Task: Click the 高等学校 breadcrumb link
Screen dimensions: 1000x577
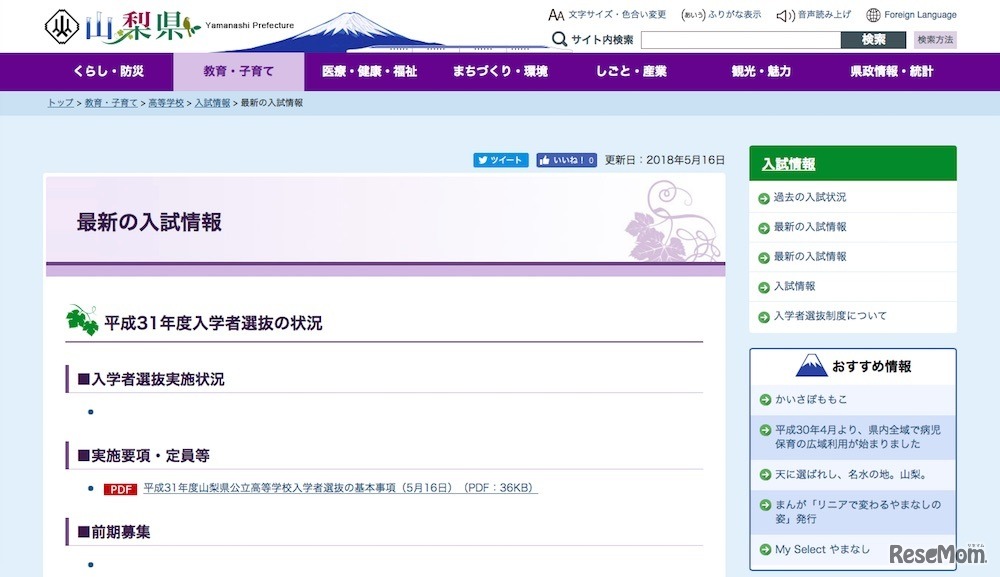Action: click(166, 103)
